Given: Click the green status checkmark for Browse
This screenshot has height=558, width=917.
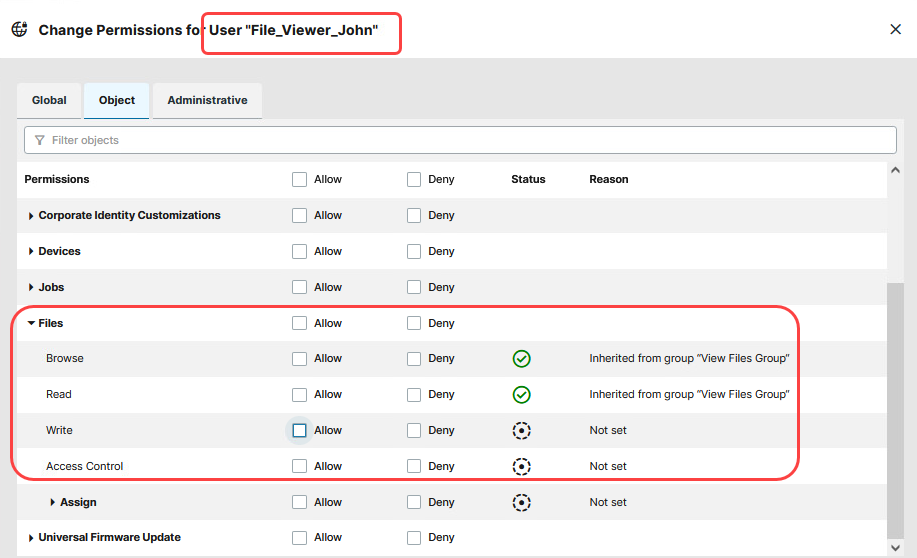Looking at the screenshot, I should coord(521,359).
